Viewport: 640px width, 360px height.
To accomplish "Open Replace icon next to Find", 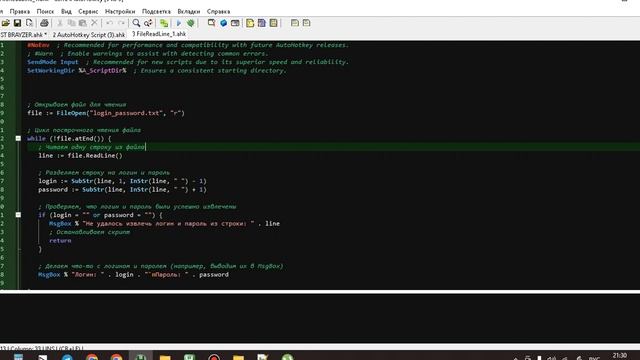I will (148, 23).
